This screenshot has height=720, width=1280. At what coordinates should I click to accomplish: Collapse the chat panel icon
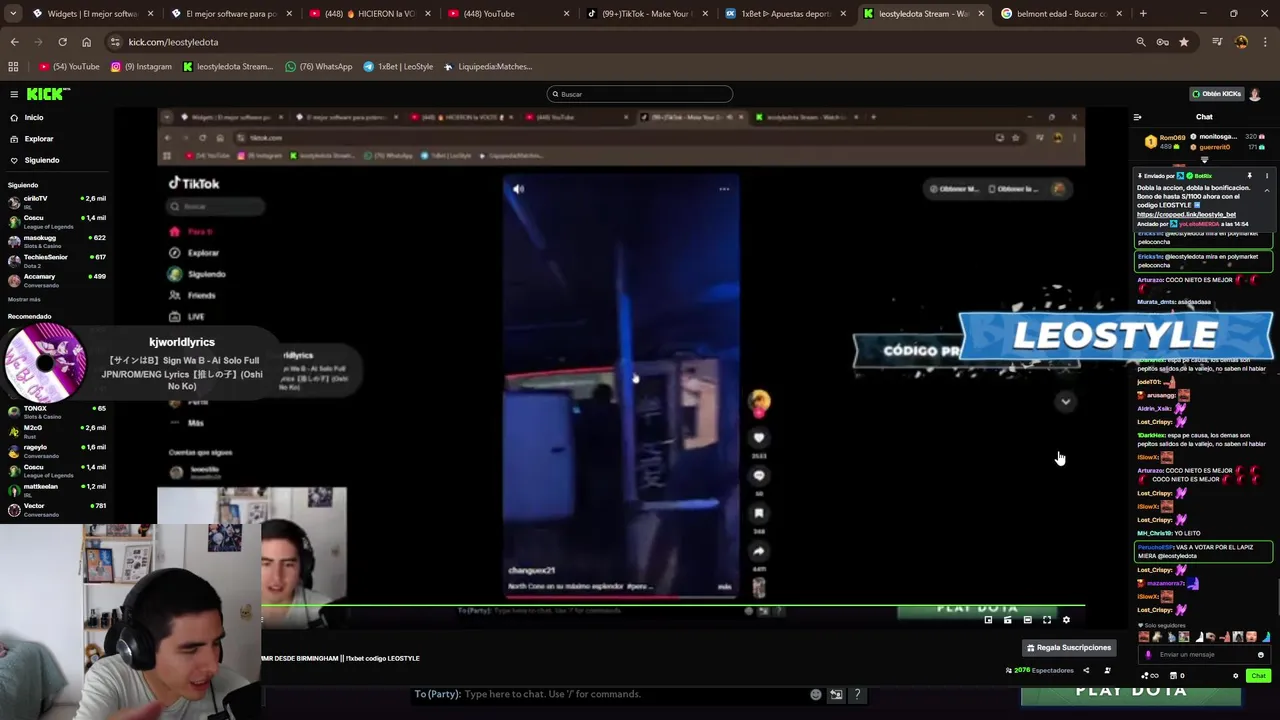click(1137, 117)
